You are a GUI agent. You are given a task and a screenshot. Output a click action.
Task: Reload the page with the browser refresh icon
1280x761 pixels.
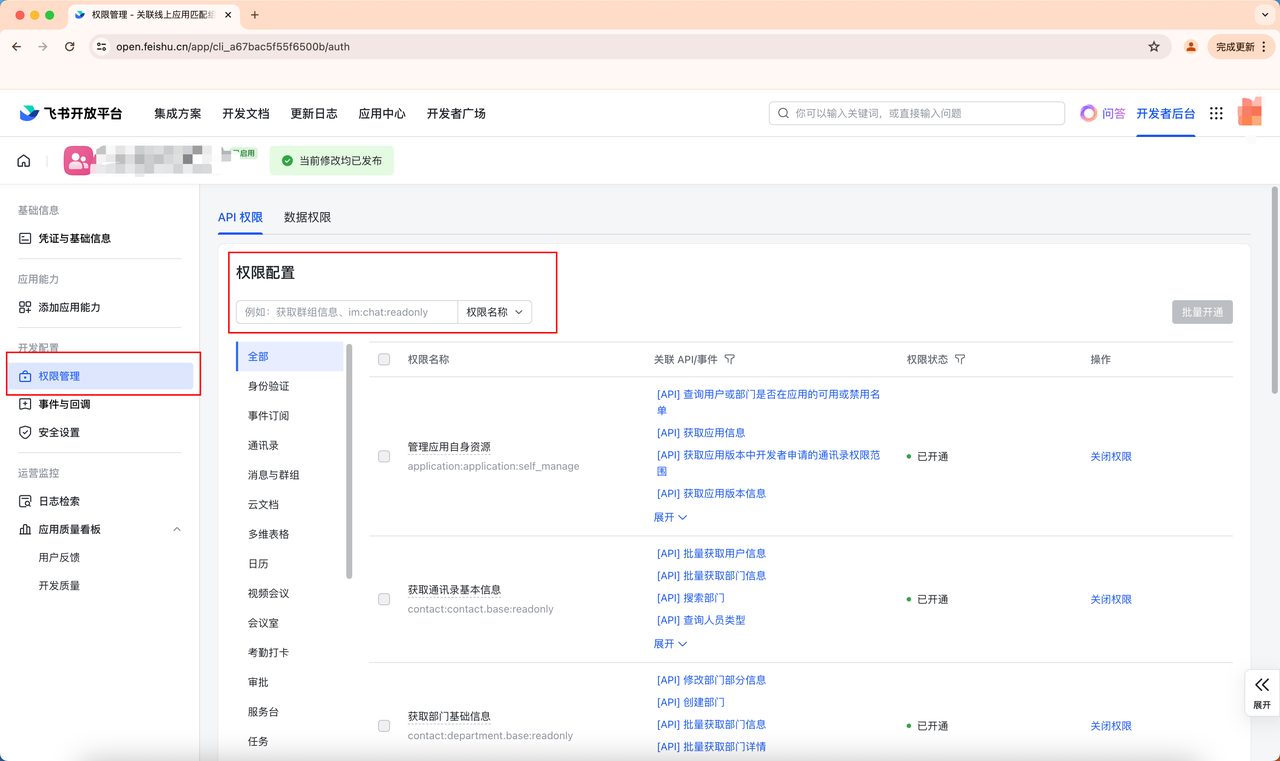(70, 47)
